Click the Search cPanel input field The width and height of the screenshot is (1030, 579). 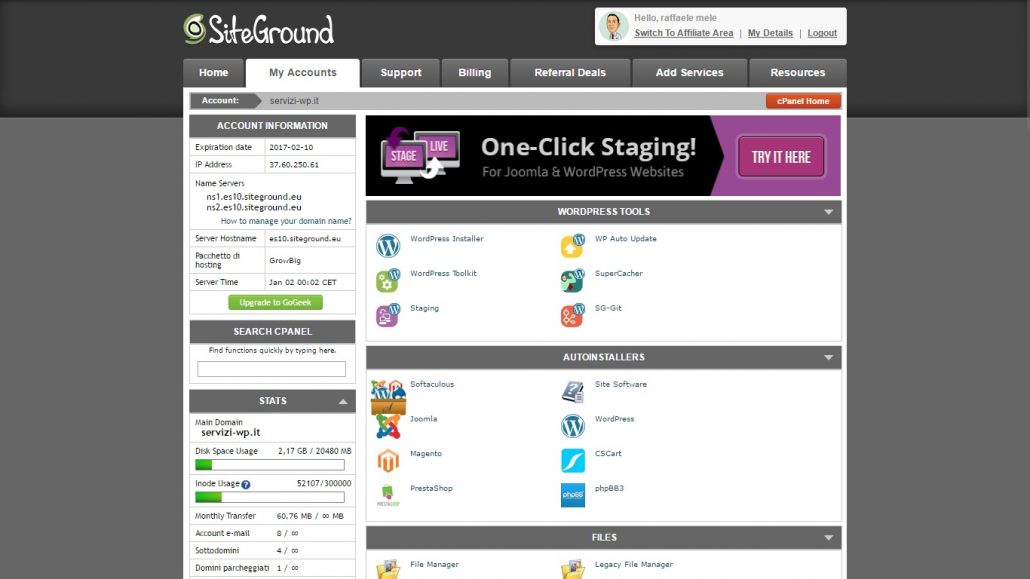click(271, 369)
